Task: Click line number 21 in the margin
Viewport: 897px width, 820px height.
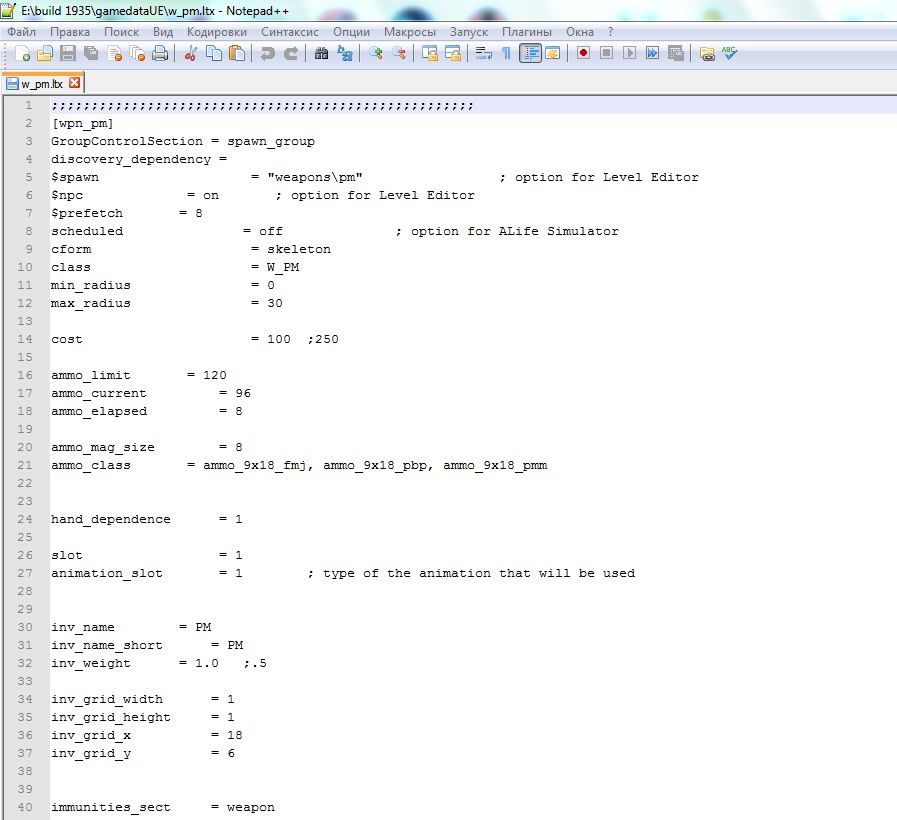Action: [x=25, y=465]
